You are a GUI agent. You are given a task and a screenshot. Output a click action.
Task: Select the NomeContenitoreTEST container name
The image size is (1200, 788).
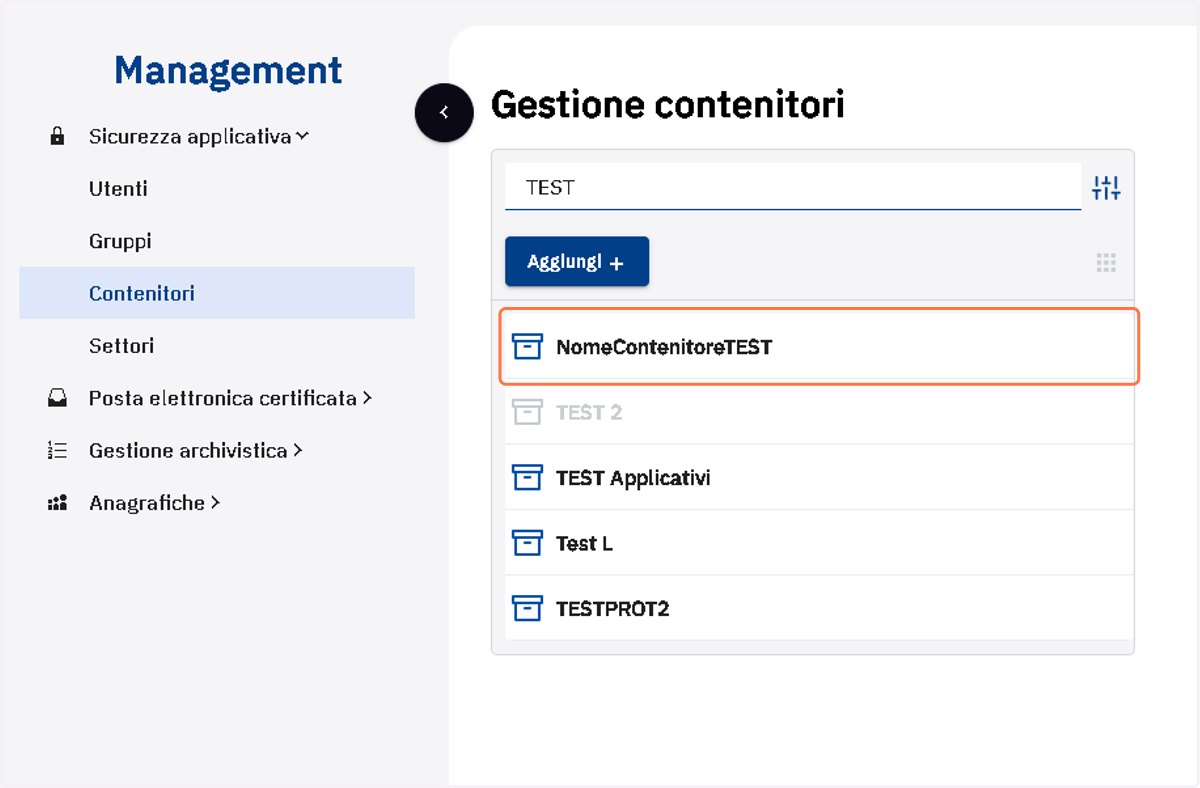pos(664,347)
